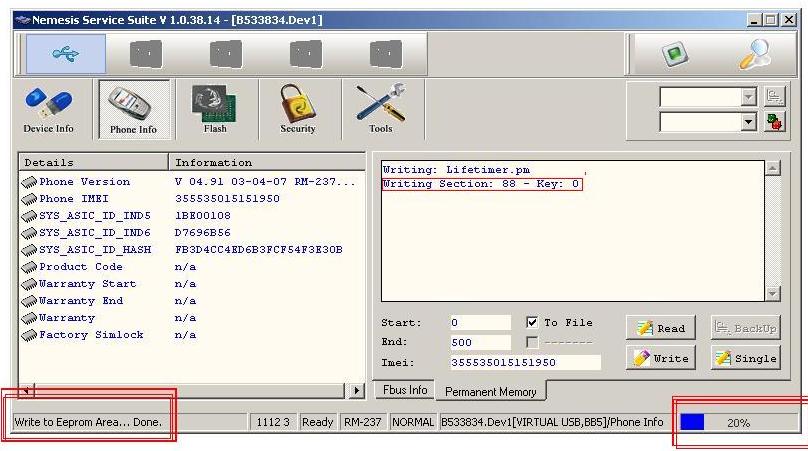Click the Start input field

[480, 323]
